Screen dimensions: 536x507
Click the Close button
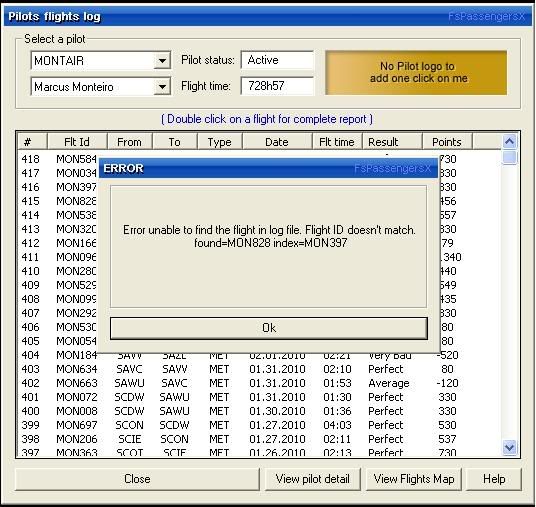click(x=137, y=479)
